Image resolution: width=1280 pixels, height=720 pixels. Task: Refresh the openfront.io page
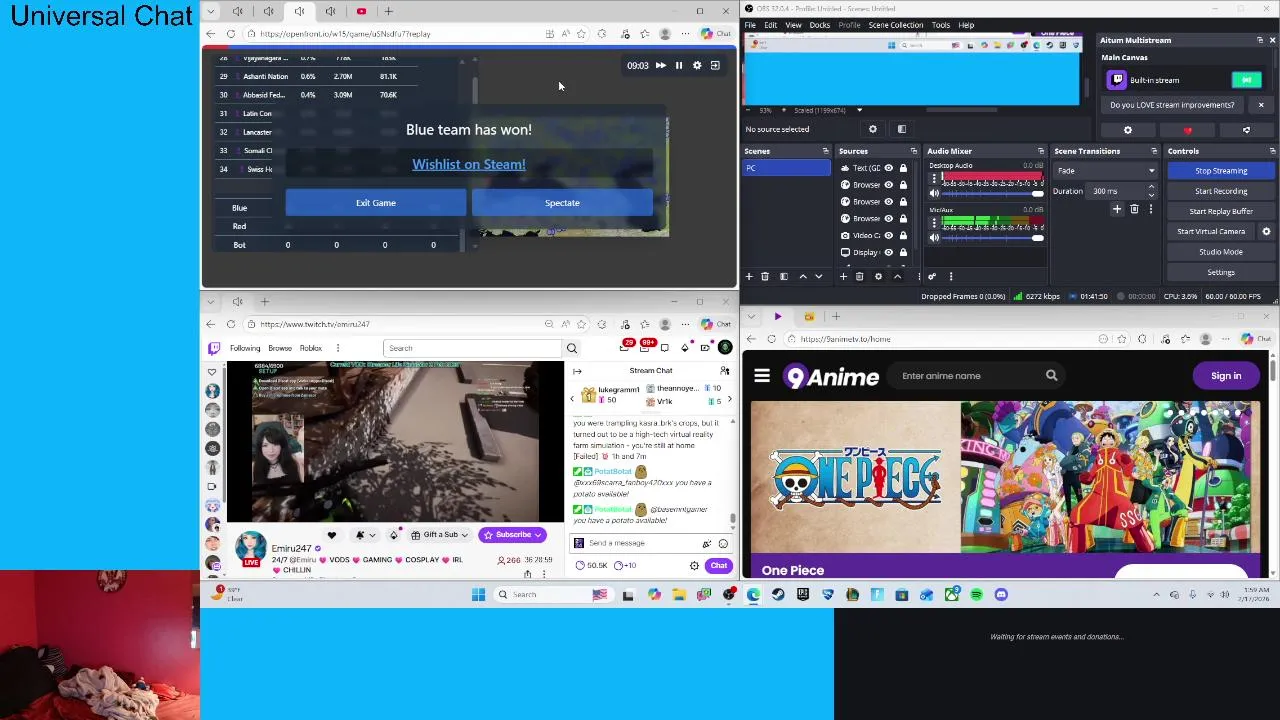coord(230,34)
